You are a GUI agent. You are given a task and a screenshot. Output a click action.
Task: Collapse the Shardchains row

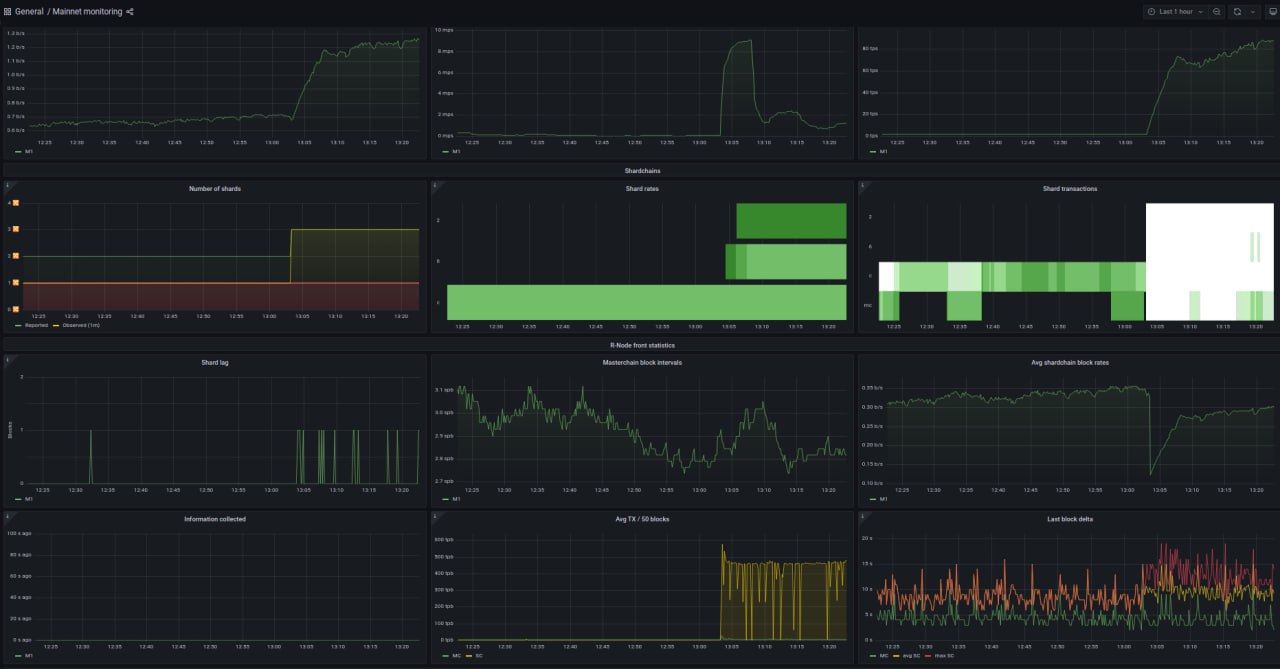(641, 171)
